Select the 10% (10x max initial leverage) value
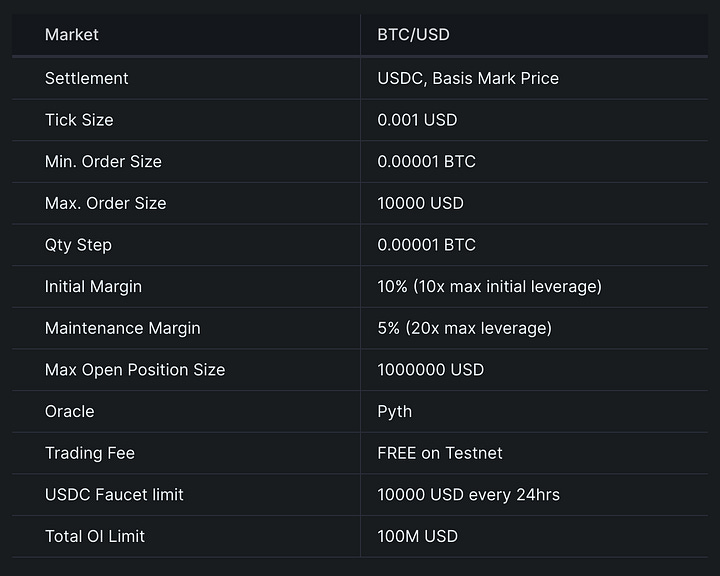 tap(489, 287)
